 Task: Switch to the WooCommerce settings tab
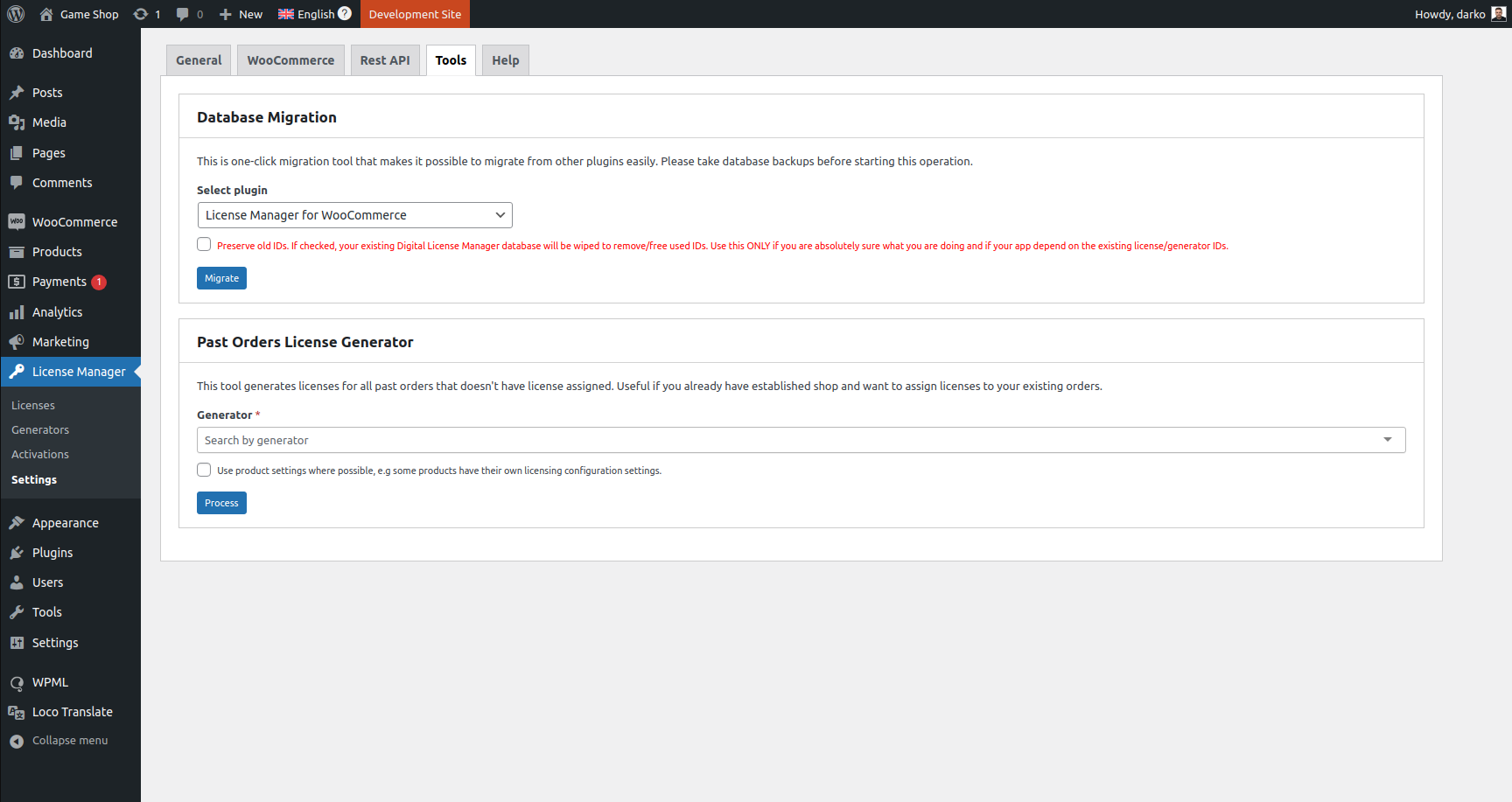coord(290,60)
